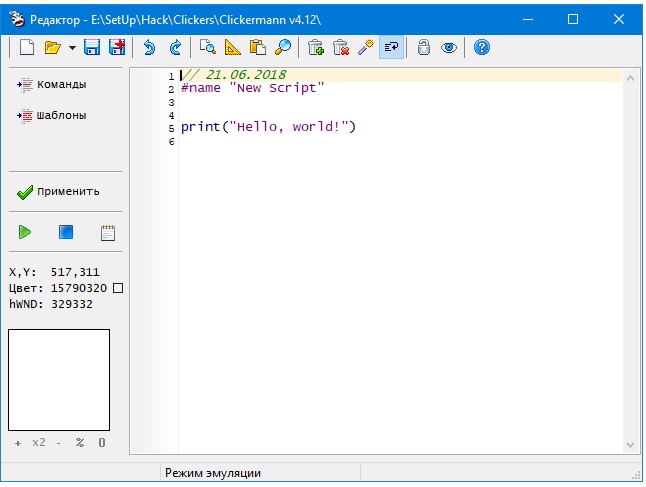Screen dimensions: 646x487
Task: Click the minus zoom control
Action: point(59,443)
